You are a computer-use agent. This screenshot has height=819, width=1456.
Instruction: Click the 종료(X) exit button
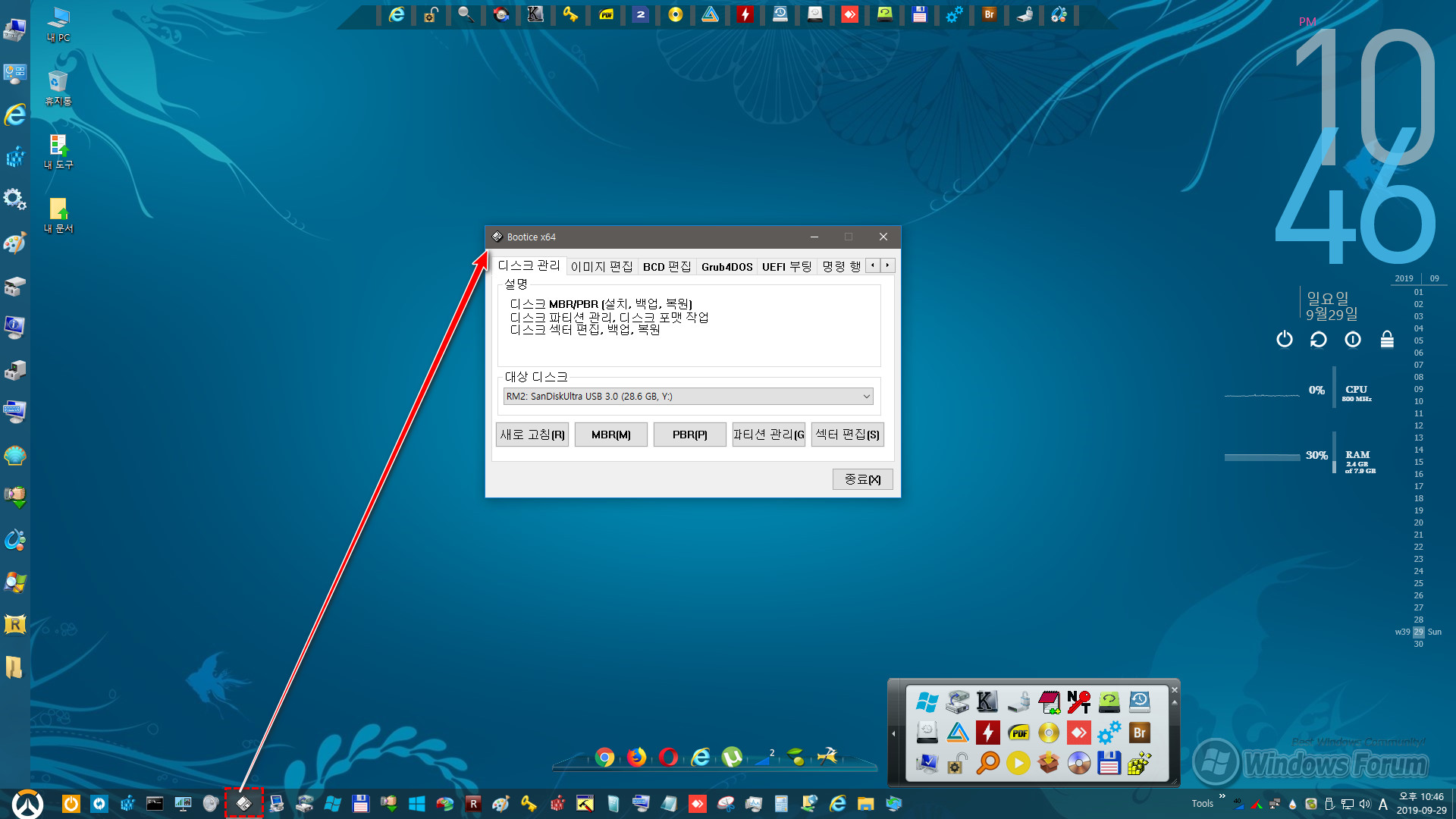pos(863,479)
